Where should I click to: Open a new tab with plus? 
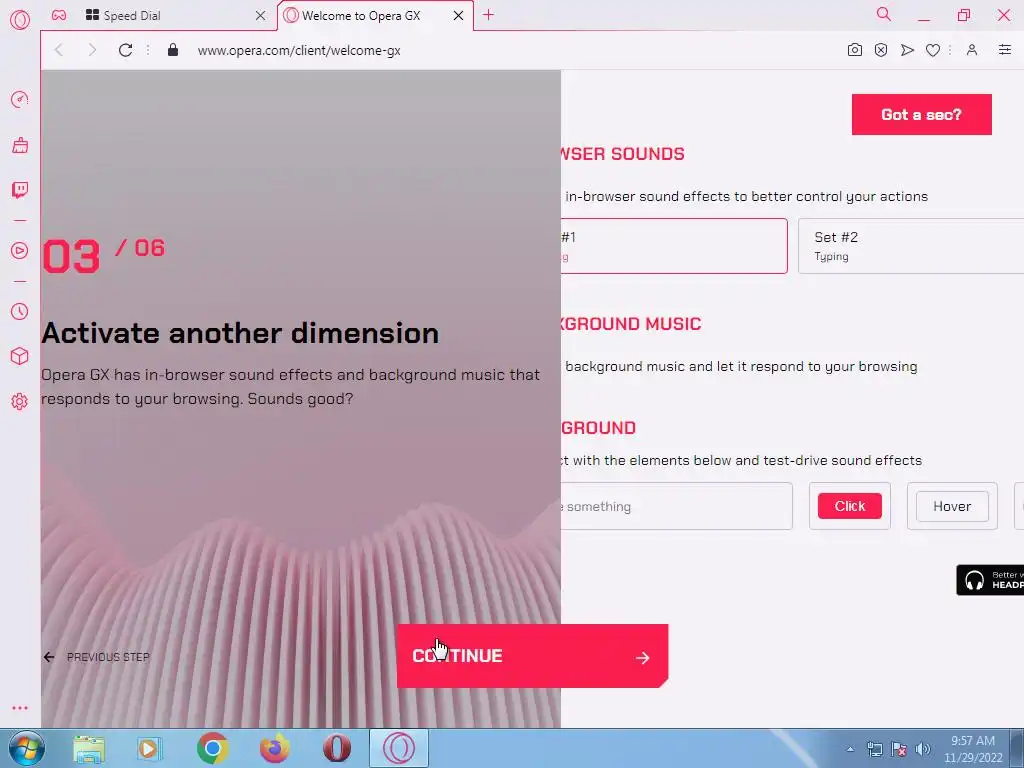pyautogui.click(x=488, y=15)
